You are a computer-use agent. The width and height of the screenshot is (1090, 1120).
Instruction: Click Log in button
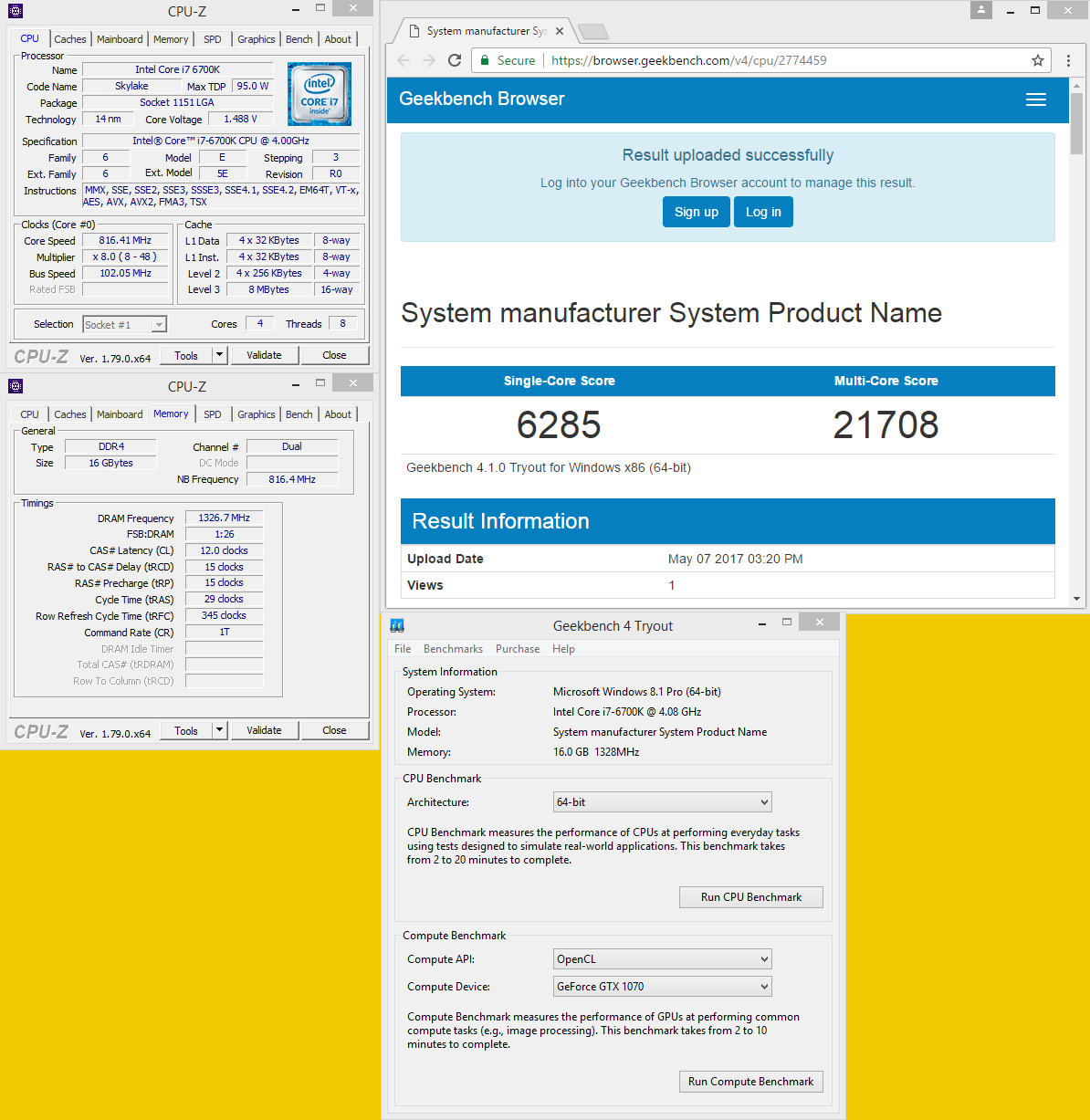coord(763,212)
